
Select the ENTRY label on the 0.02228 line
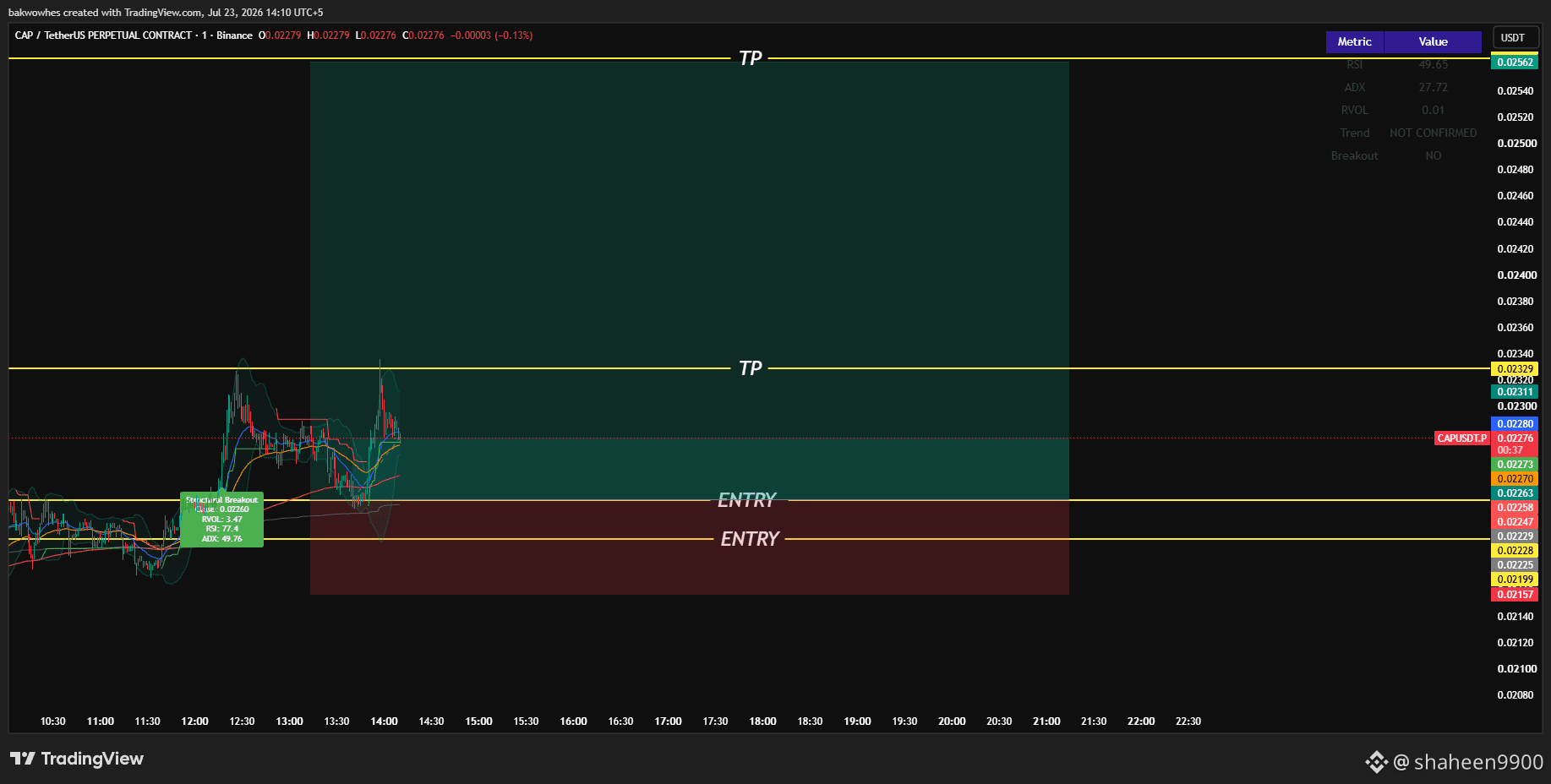746,500
